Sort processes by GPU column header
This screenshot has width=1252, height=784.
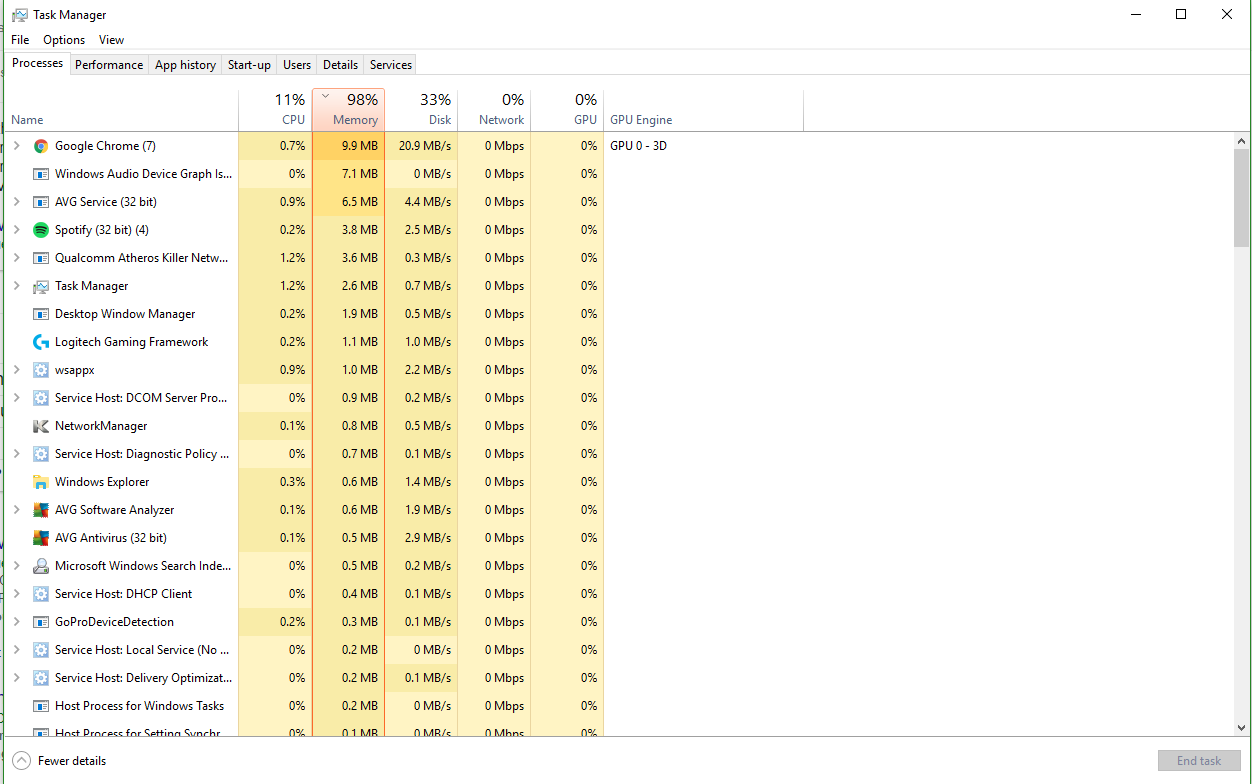(x=567, y=110)
